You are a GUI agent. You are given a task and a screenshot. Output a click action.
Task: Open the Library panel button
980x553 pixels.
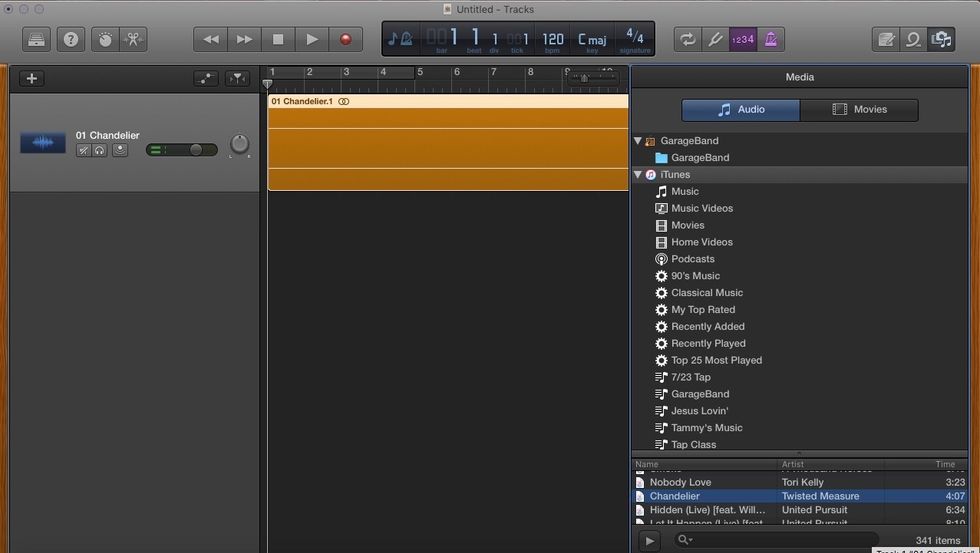pyautogui.click(x=36, y=40)
